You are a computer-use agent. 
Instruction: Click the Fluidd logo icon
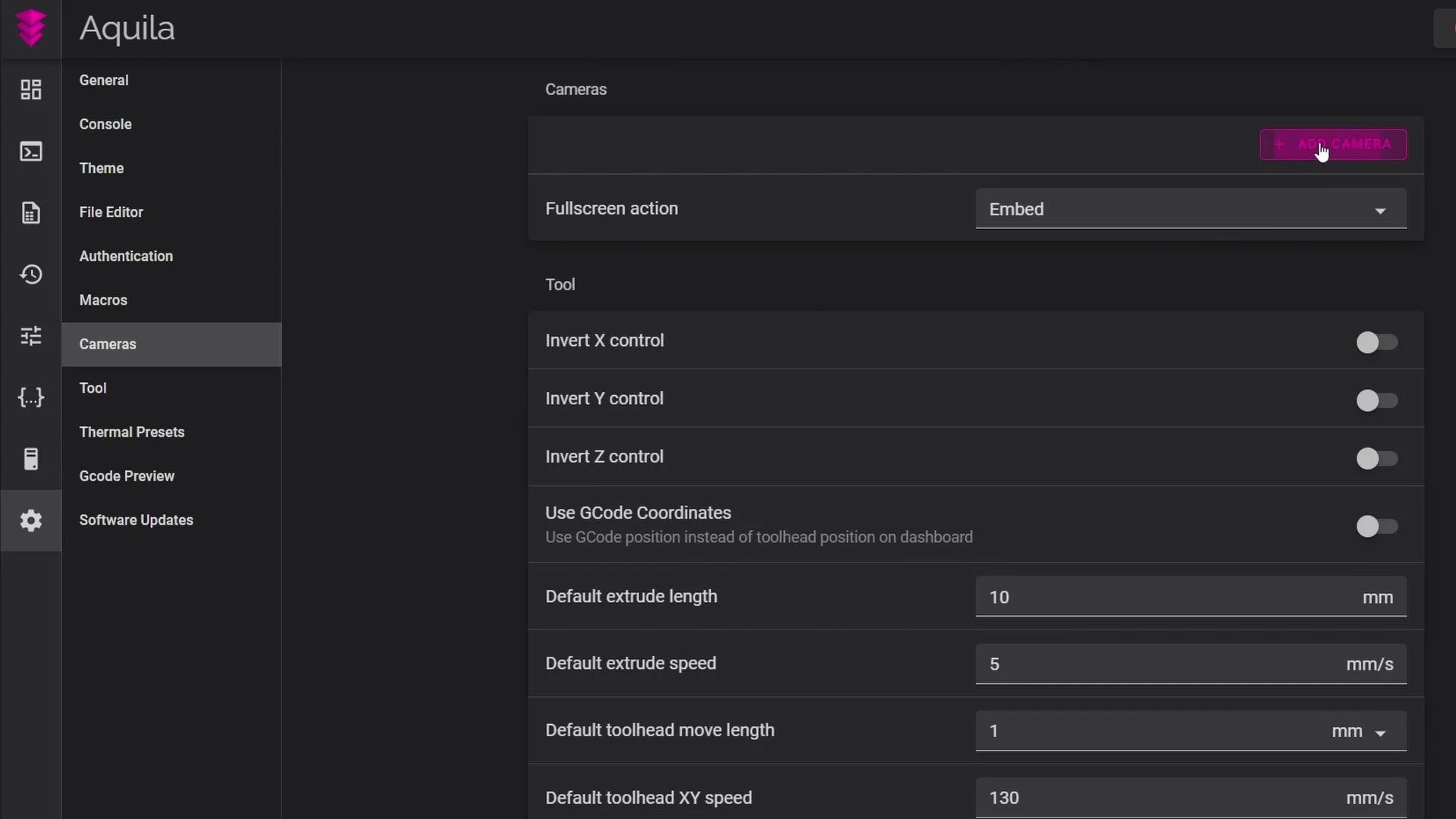30,28
